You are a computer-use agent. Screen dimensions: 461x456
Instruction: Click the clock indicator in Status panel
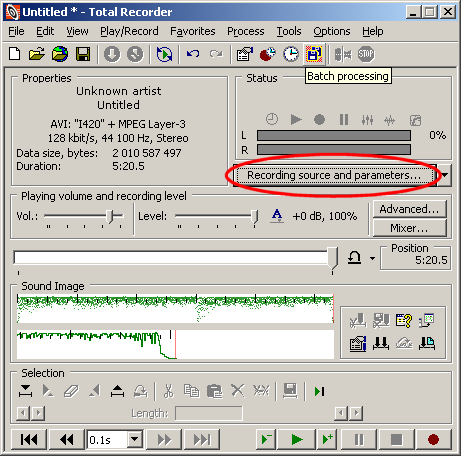272,119
